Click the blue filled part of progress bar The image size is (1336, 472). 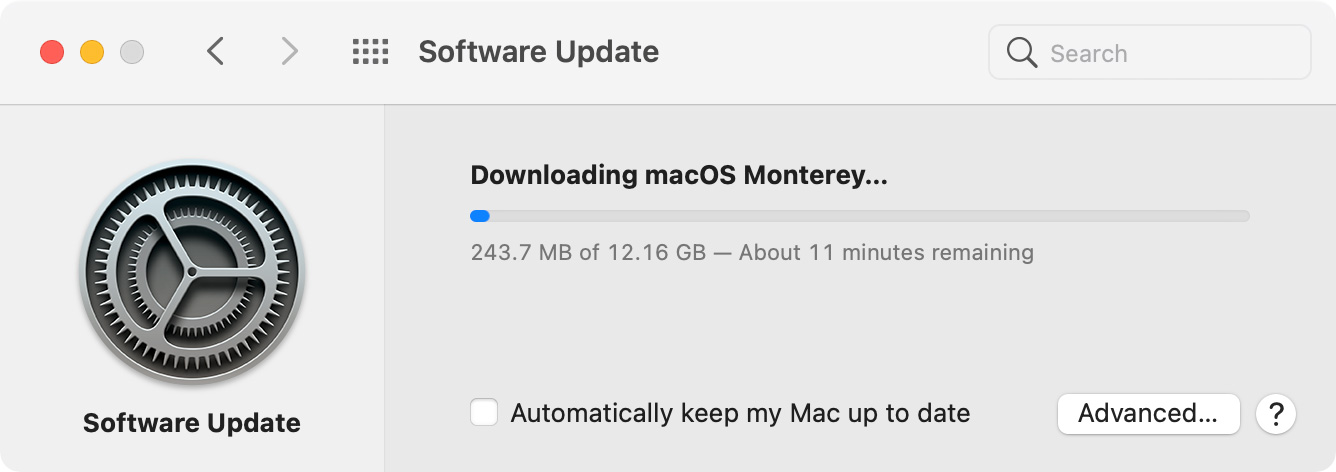click(x=480, y=216)
